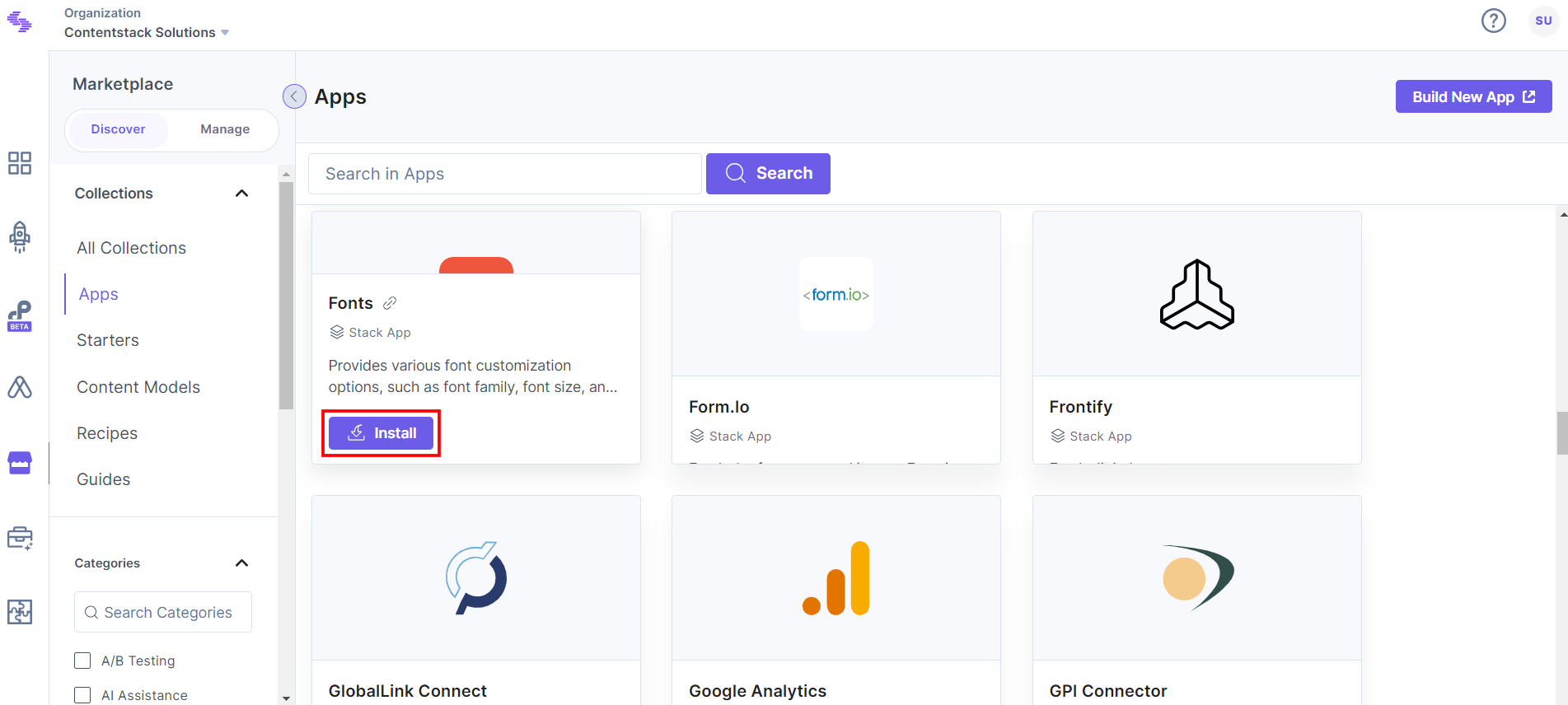Toggle the A/B Testing checkbox
The height and width of the screenshot is (705, 1568).
coord(82,661)
